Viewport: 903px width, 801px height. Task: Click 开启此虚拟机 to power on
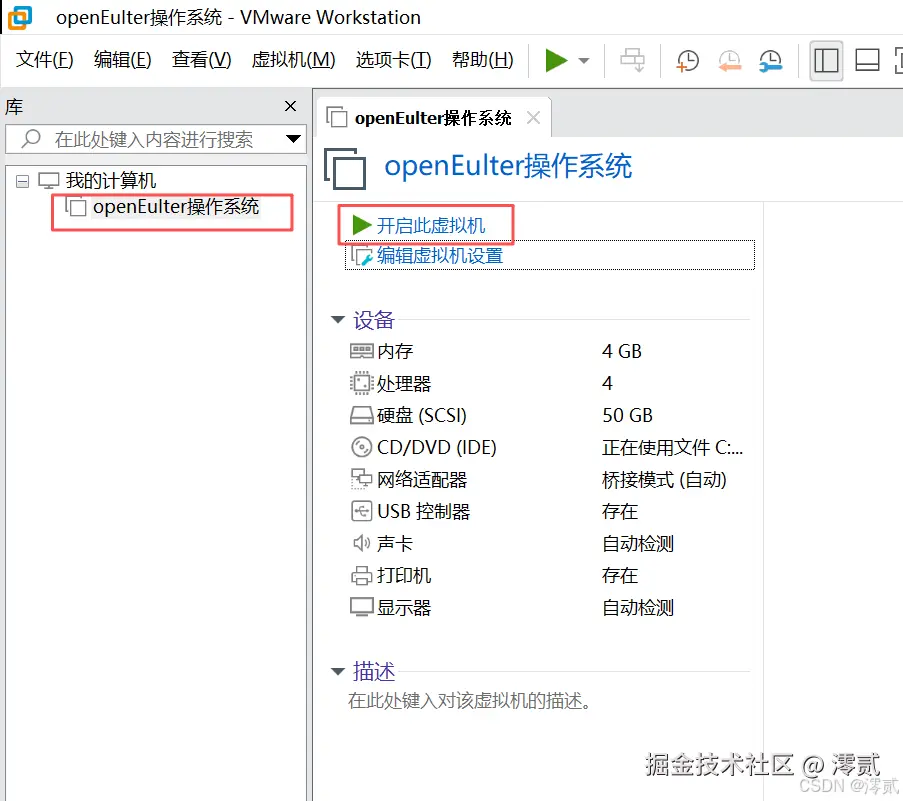pyautogui.click(x=430, y=225)
